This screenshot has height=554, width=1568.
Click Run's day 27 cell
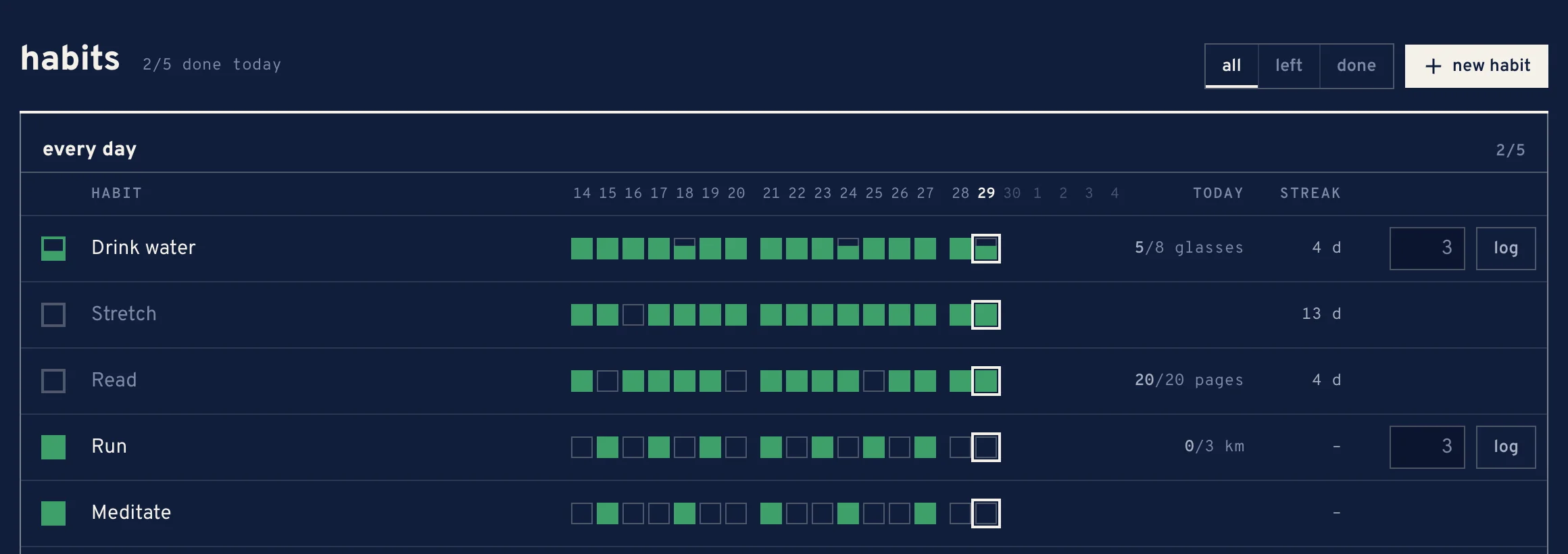pyautogui.click(x=925, y=447)
